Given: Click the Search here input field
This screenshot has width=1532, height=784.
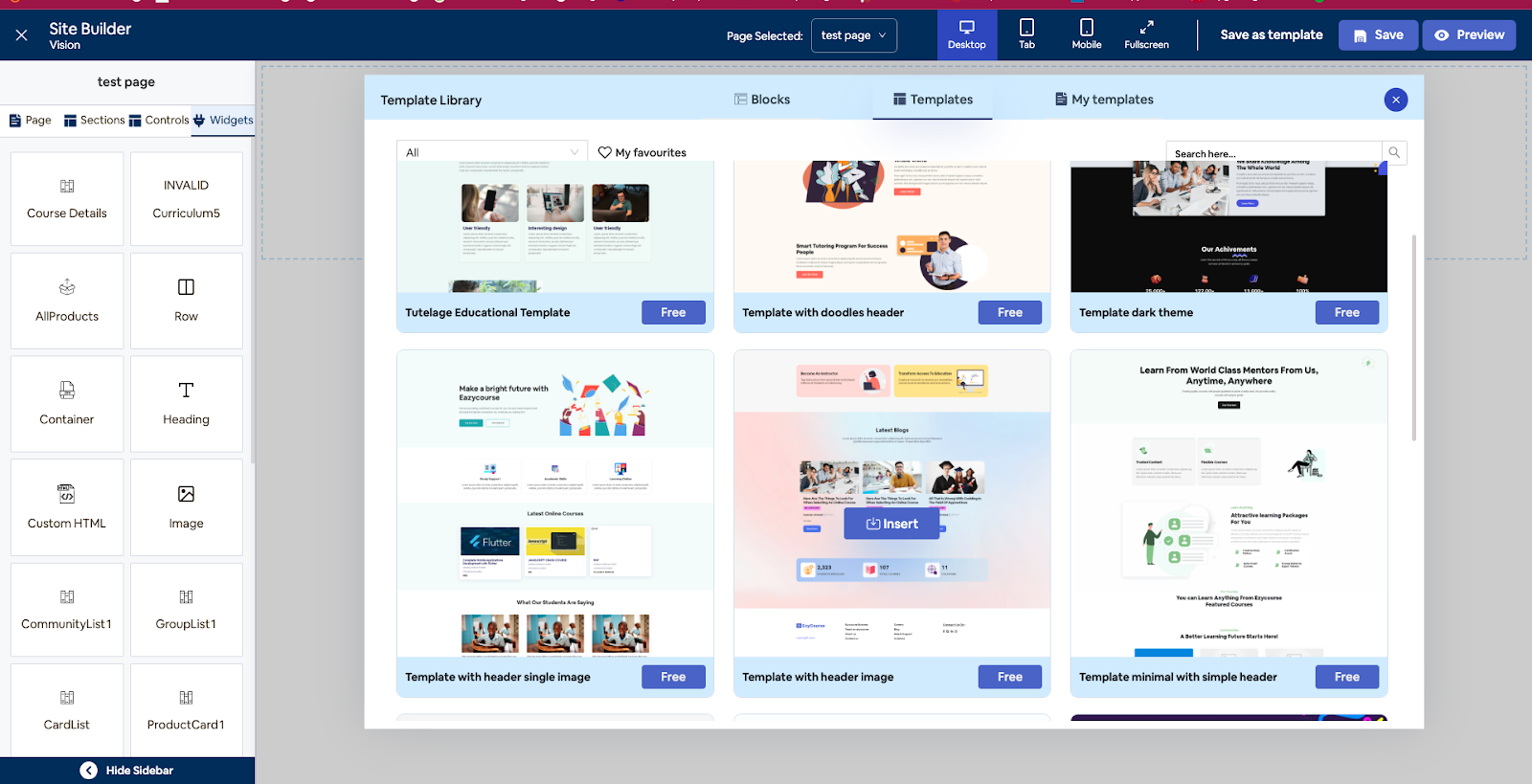Looking at the screenshot, I should 1274,153.
